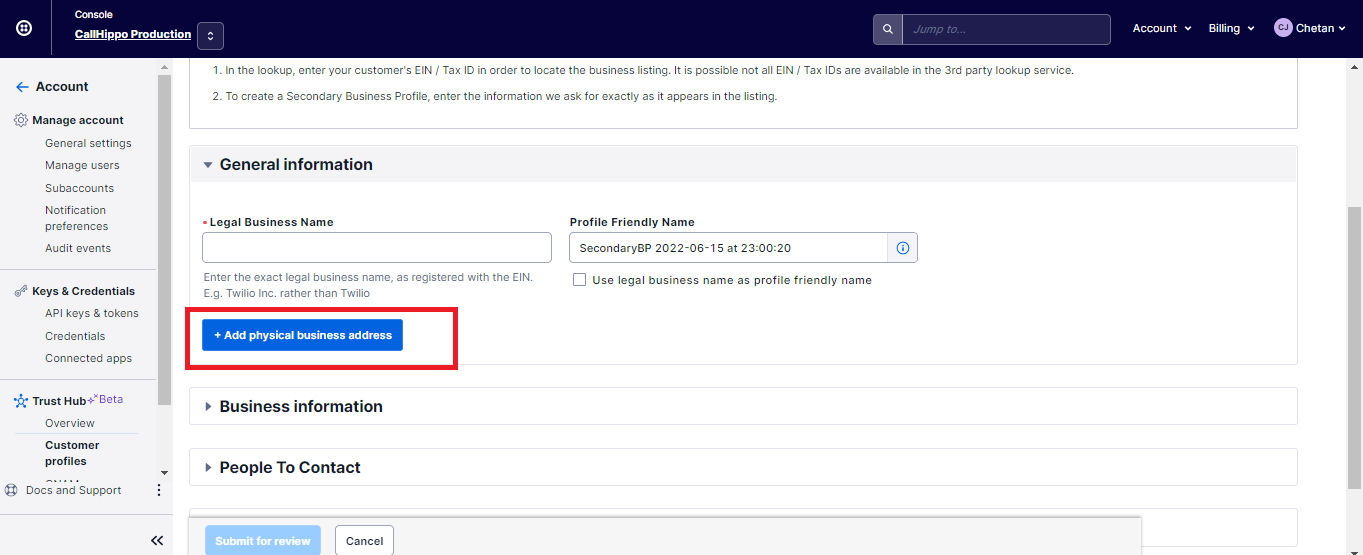Click the Legal Business Name field
The height and width of the screenshot is (555, 1363).
(x=377, y=248)
